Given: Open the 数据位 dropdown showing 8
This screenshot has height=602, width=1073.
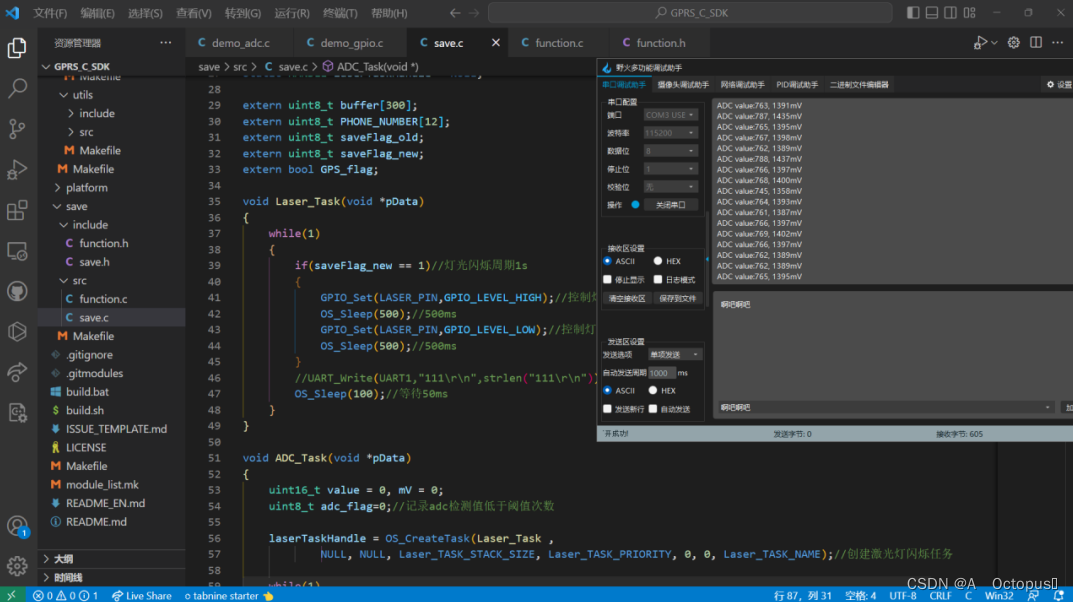Looking at the screenshot, I should [x=669, y=150].
